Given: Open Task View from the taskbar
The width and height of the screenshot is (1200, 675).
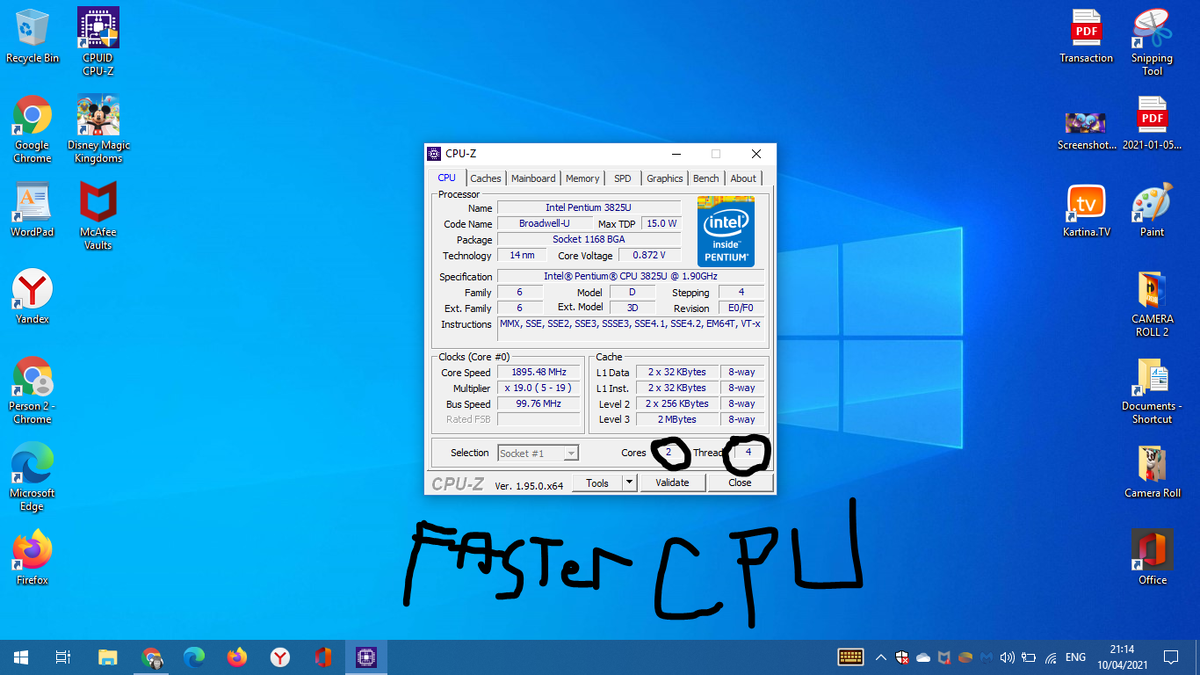Looking at the screenshot, I should [x=62, y=657].
